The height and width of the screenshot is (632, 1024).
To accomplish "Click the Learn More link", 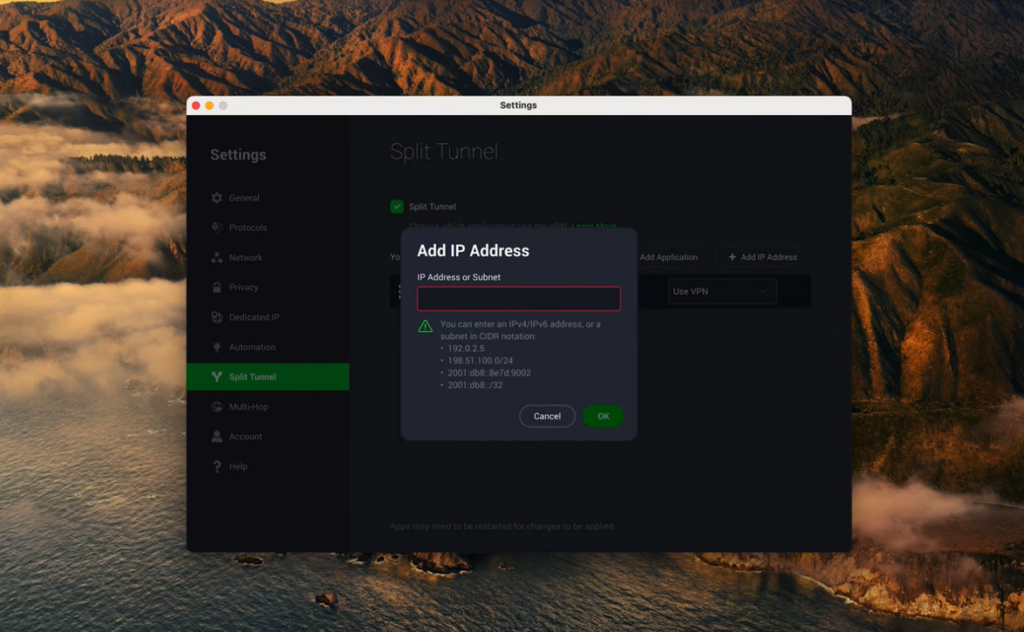I will pyautogui.click(x=597, y=226).
